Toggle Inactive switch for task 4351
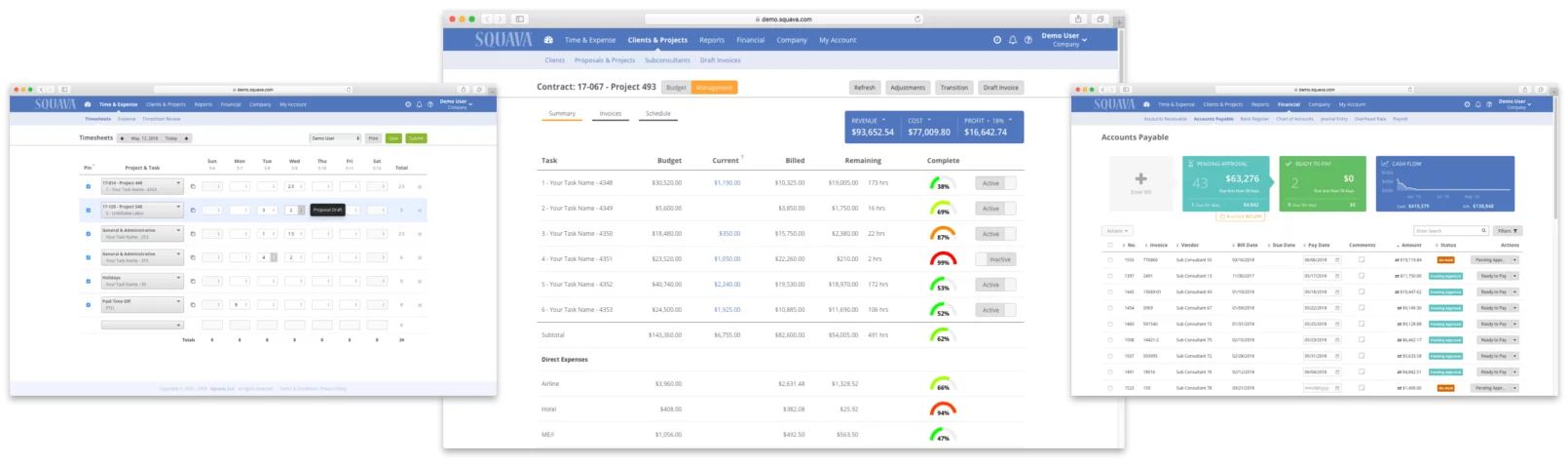The image size is (1568, 465). point(995,259)
